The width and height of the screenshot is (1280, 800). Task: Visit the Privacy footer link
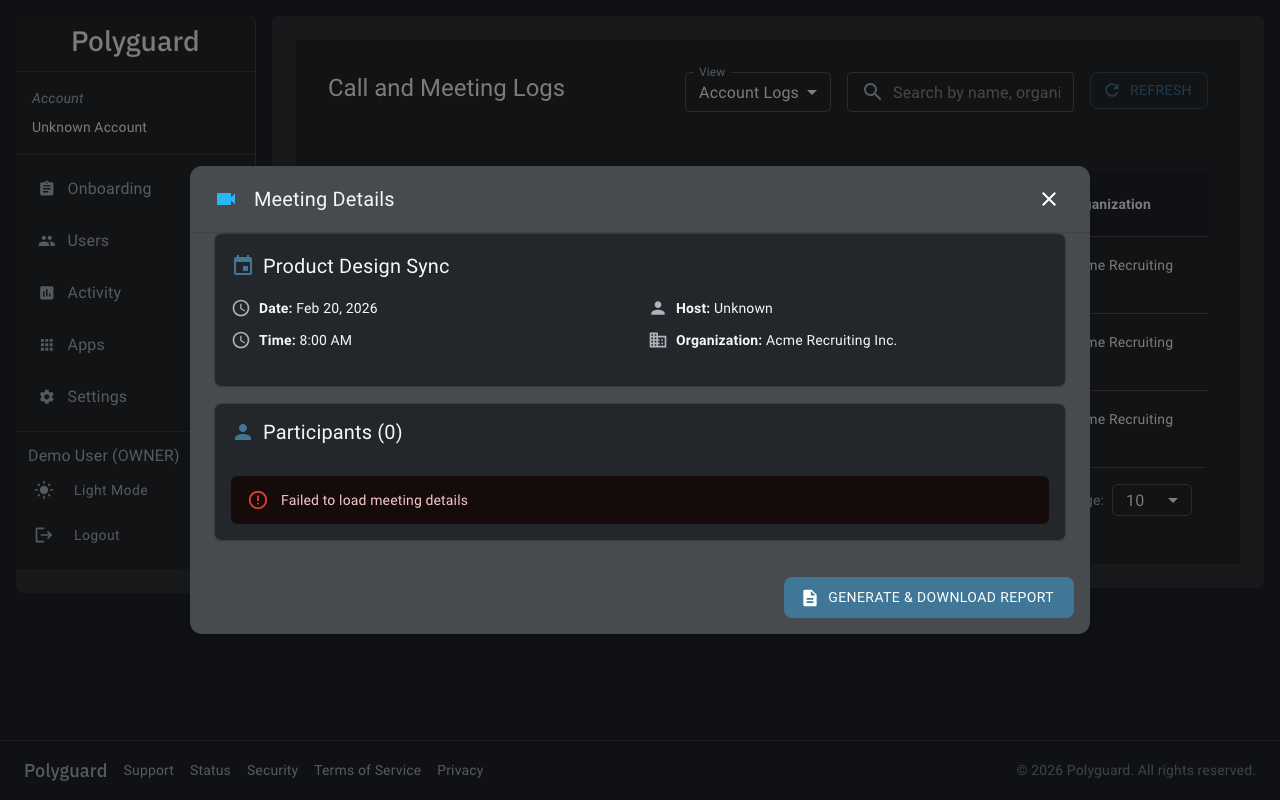coord(459,770)
